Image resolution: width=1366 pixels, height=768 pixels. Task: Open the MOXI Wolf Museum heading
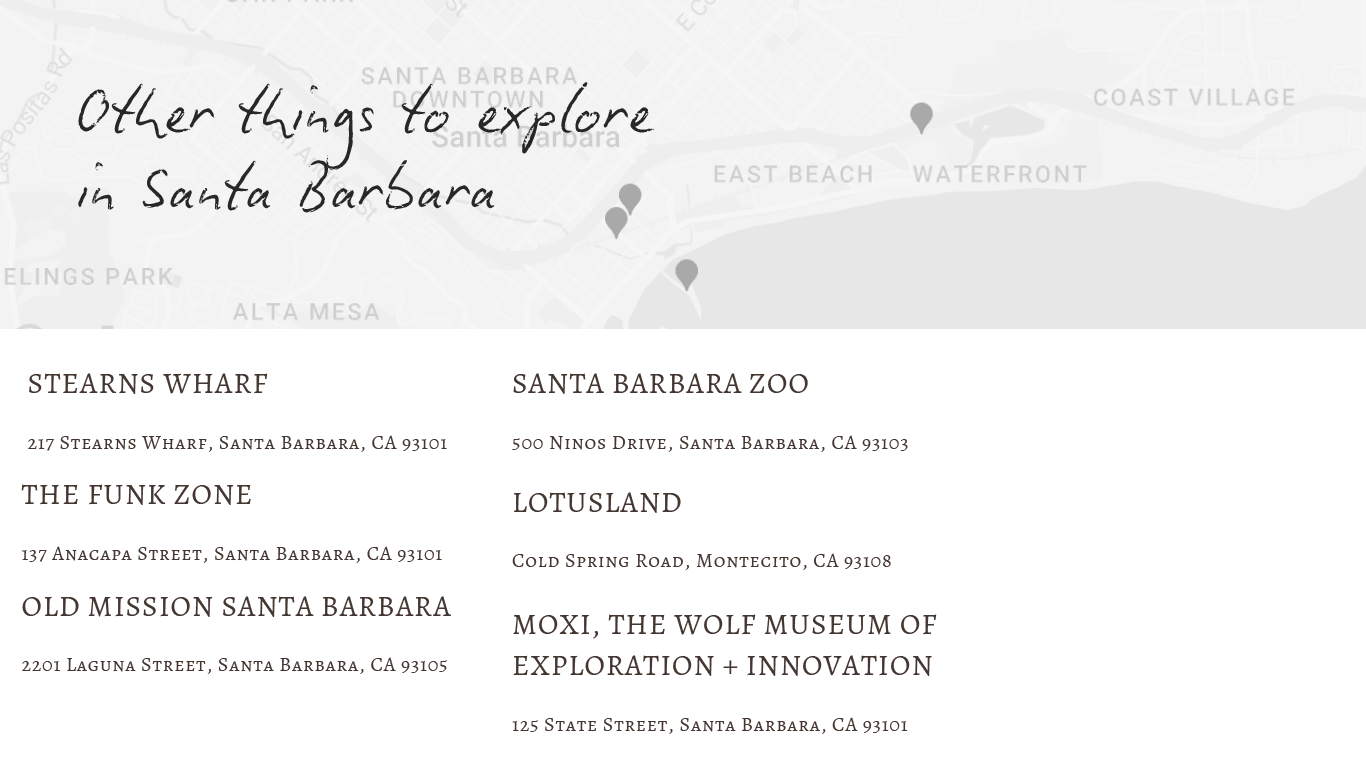[x=724, y=645]
